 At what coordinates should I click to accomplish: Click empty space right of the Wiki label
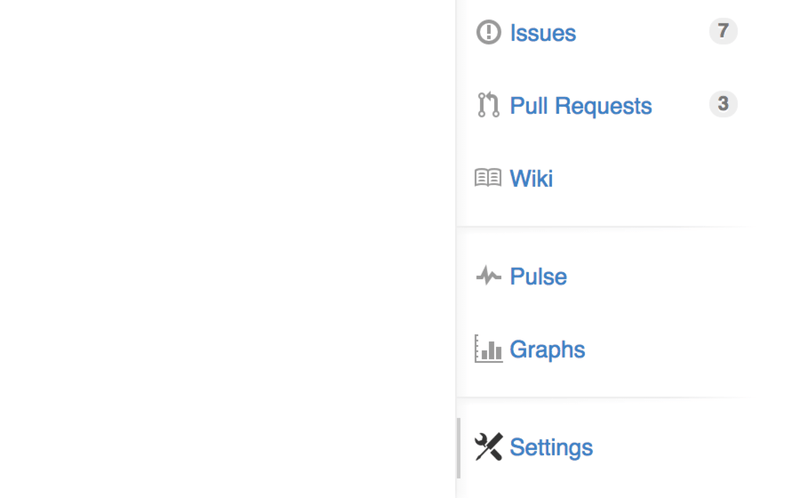tap(650, 178)
